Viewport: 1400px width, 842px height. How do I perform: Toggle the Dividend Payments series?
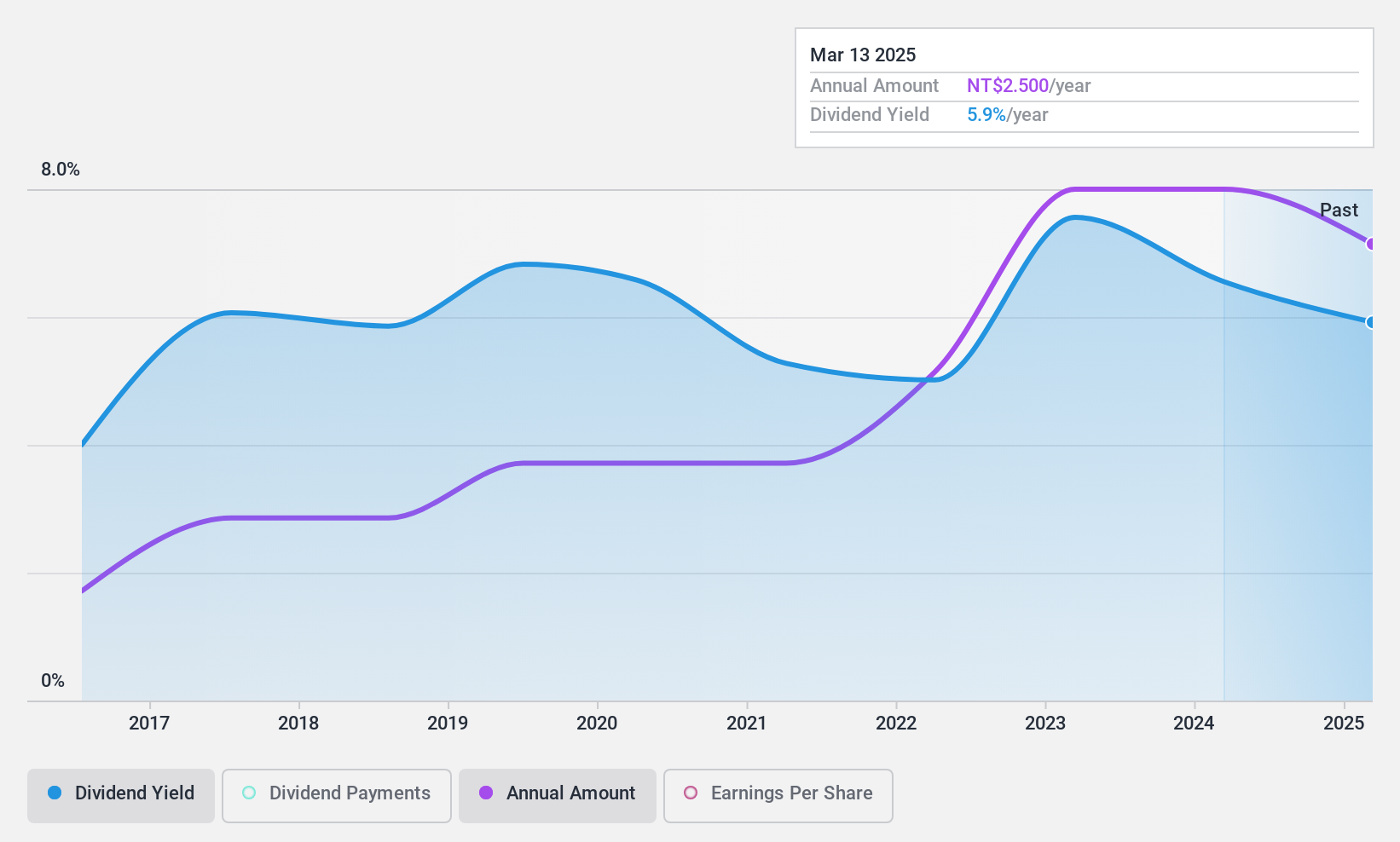point(337,796)
